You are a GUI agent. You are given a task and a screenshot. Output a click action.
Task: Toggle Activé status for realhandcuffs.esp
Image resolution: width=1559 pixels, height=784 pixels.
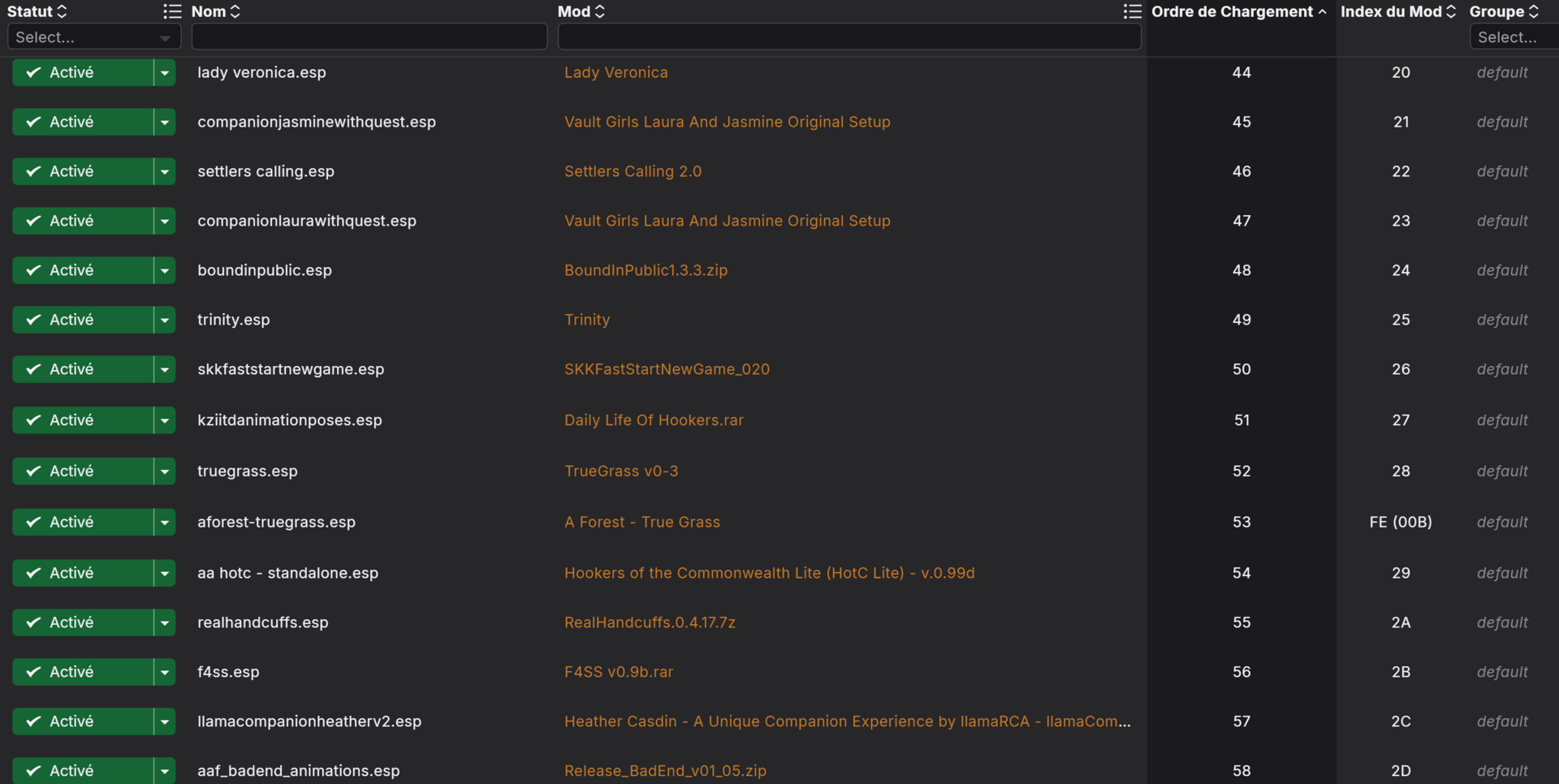[x=83, y=622]
